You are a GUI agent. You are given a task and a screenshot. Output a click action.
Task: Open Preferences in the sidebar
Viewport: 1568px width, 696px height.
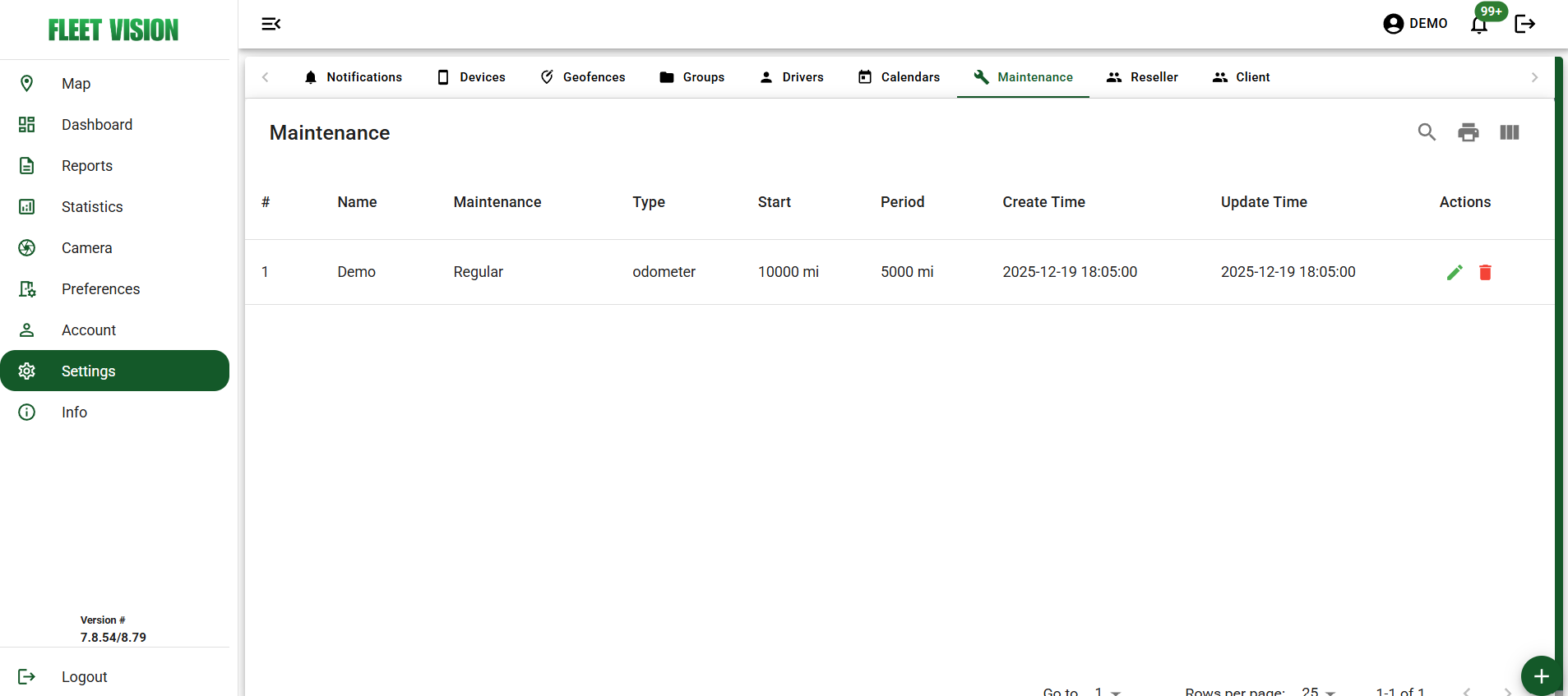point(114,288)
